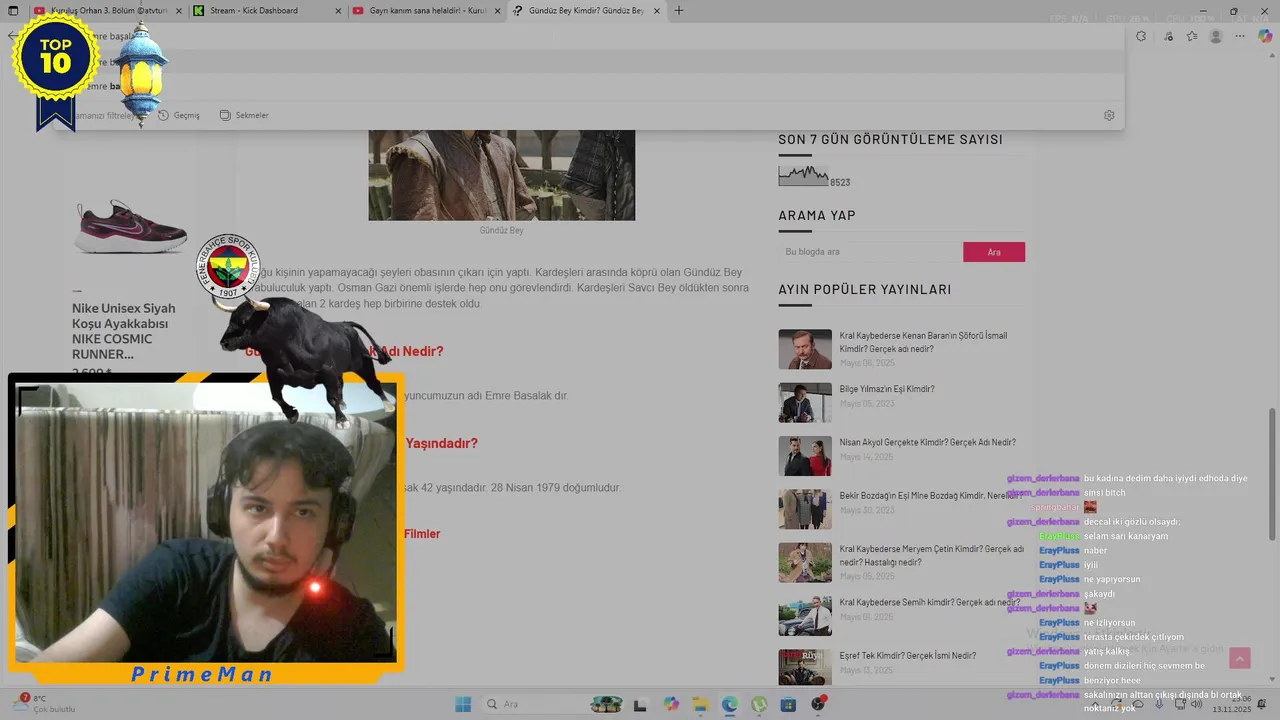Viewport: 1280px width, 720px height.
Task: Open Bekir Bozdağ'ın Eşi Mine Bozdağ article
Action: point(930,495)
